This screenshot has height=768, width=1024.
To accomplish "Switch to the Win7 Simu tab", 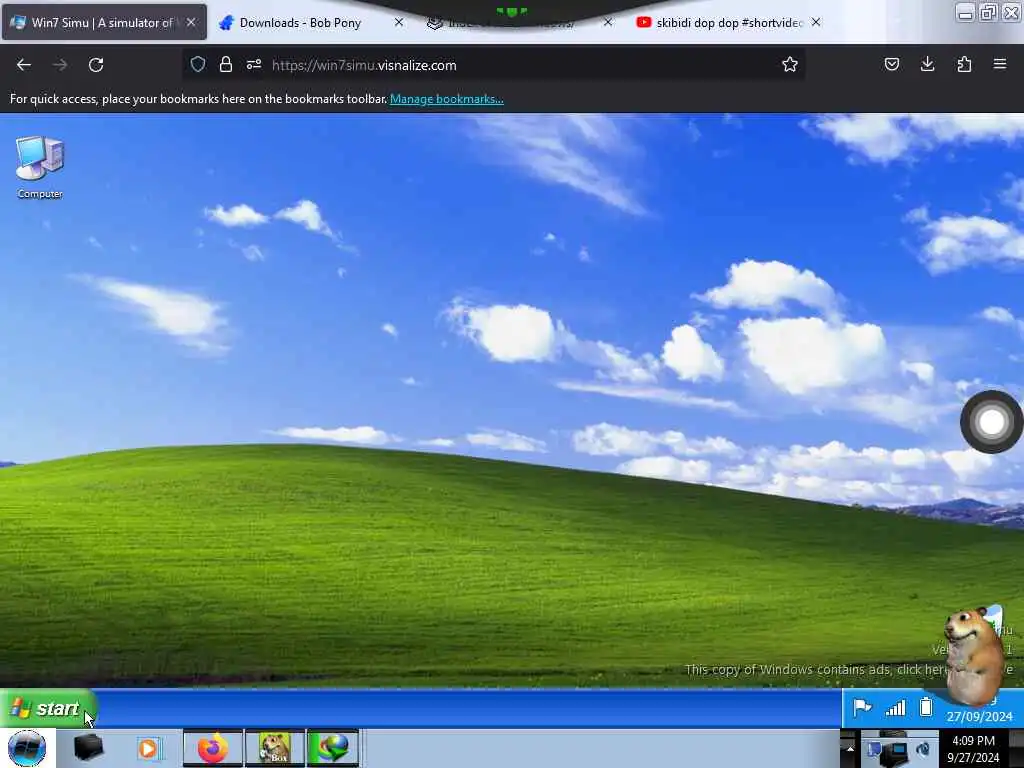I will tap(104, 22).
